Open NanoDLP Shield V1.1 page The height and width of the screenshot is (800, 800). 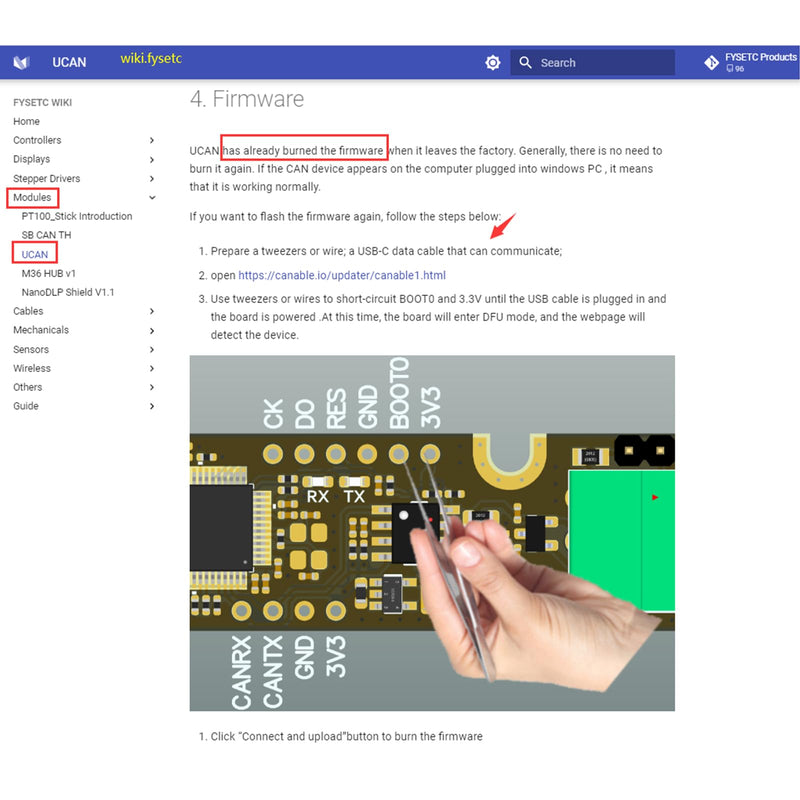click(68, 292)
